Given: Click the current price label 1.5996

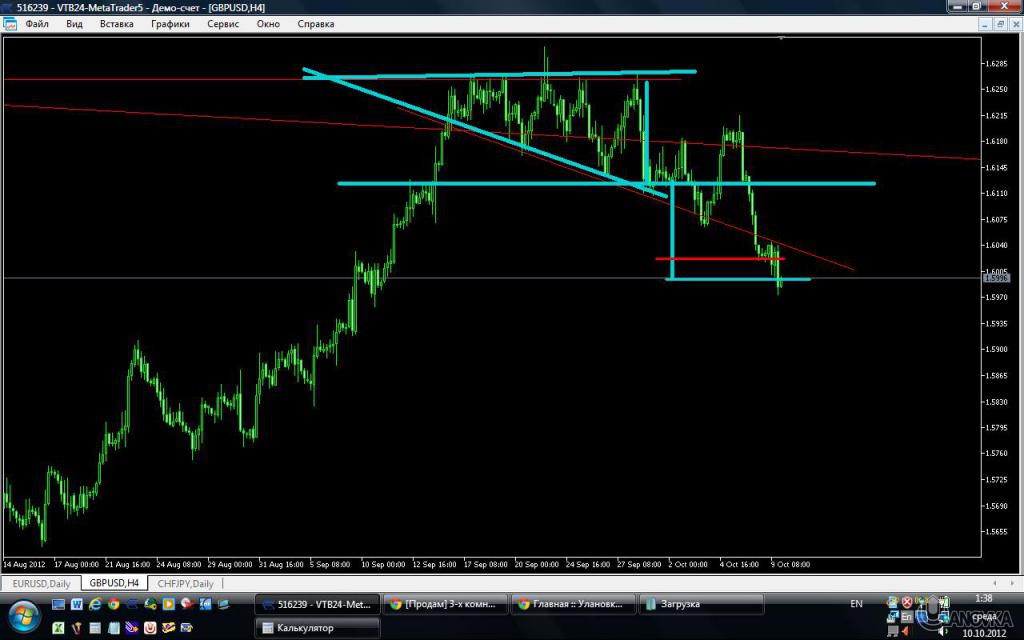Looking at the screenshot, I should (x=997, y=278).
